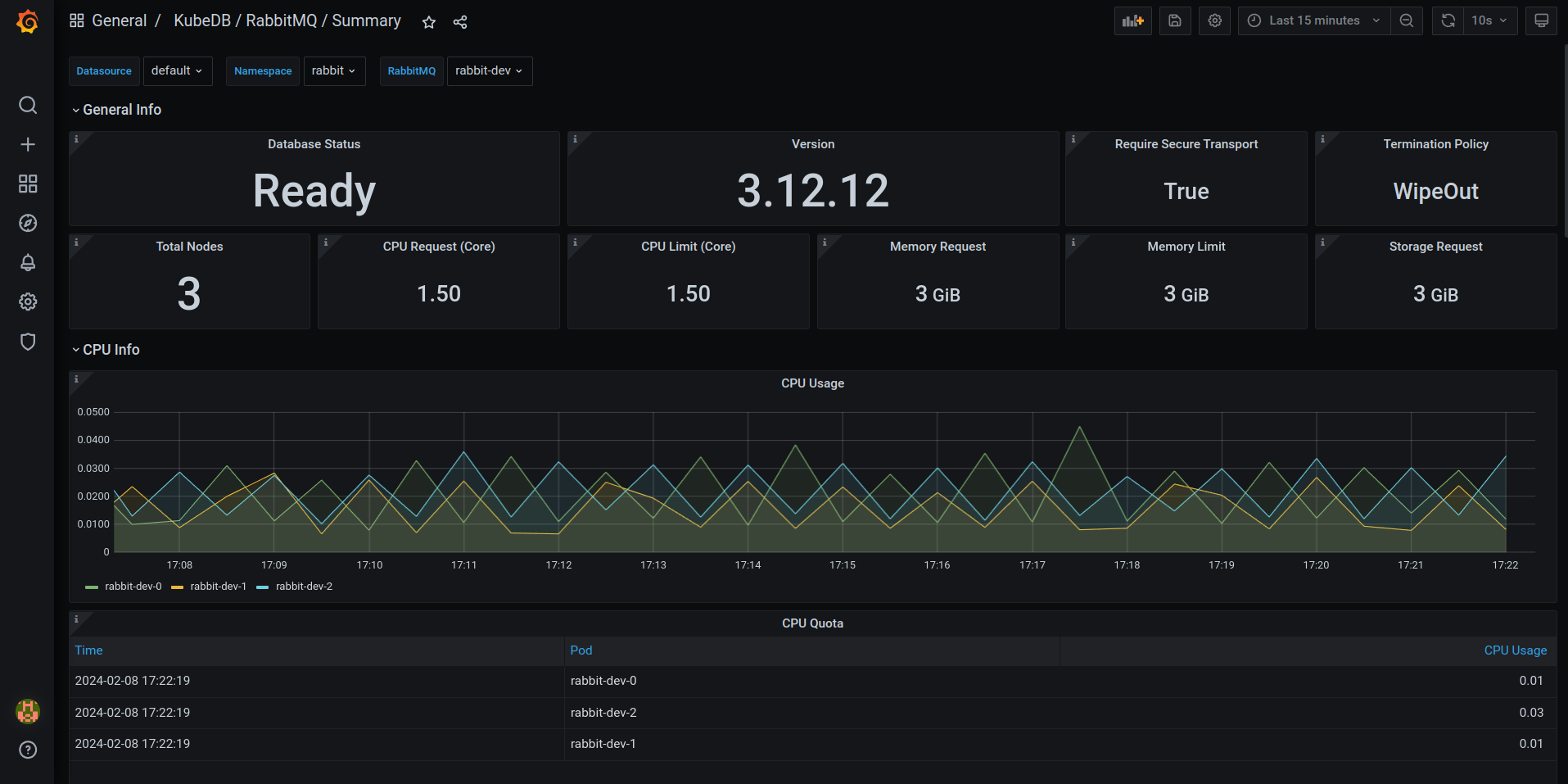1568x784 pixels.
Task: Click the Create plus icon in the sidebar
Action: pyautogui.click(x=28, y=144)
